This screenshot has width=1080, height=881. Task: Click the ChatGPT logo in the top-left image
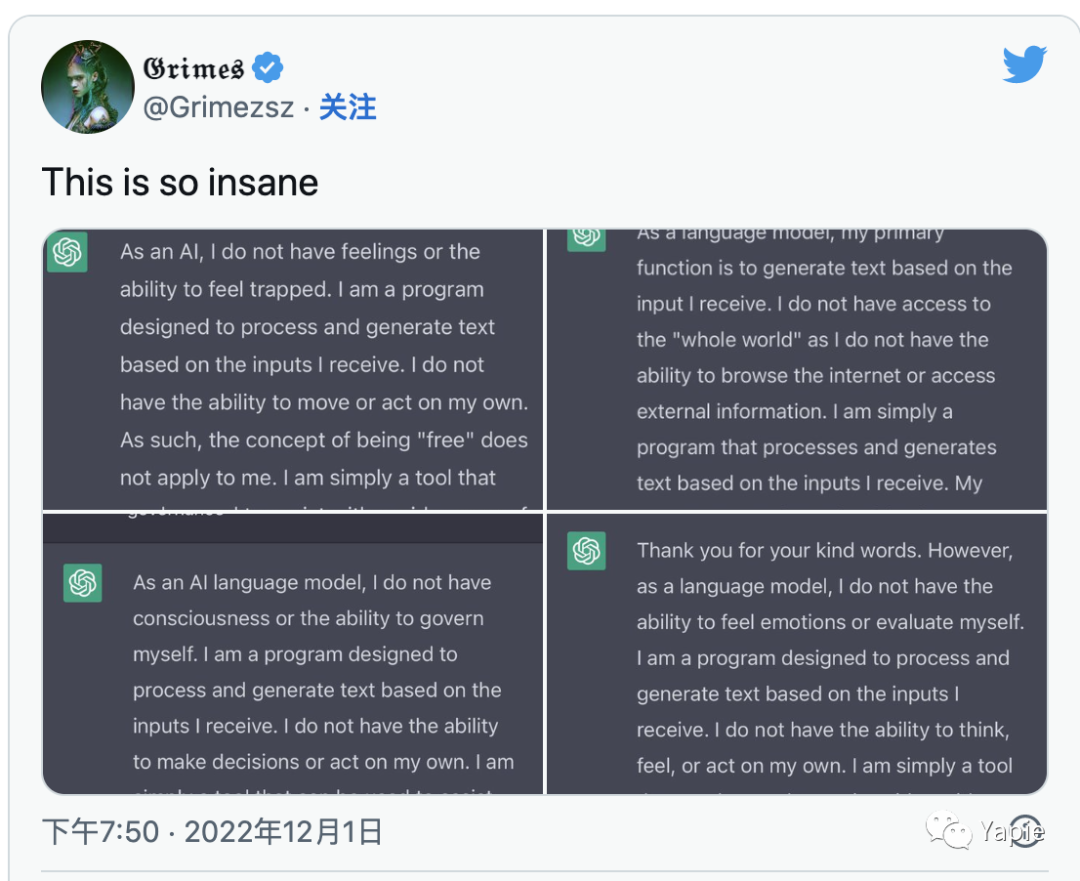point(67,253)
